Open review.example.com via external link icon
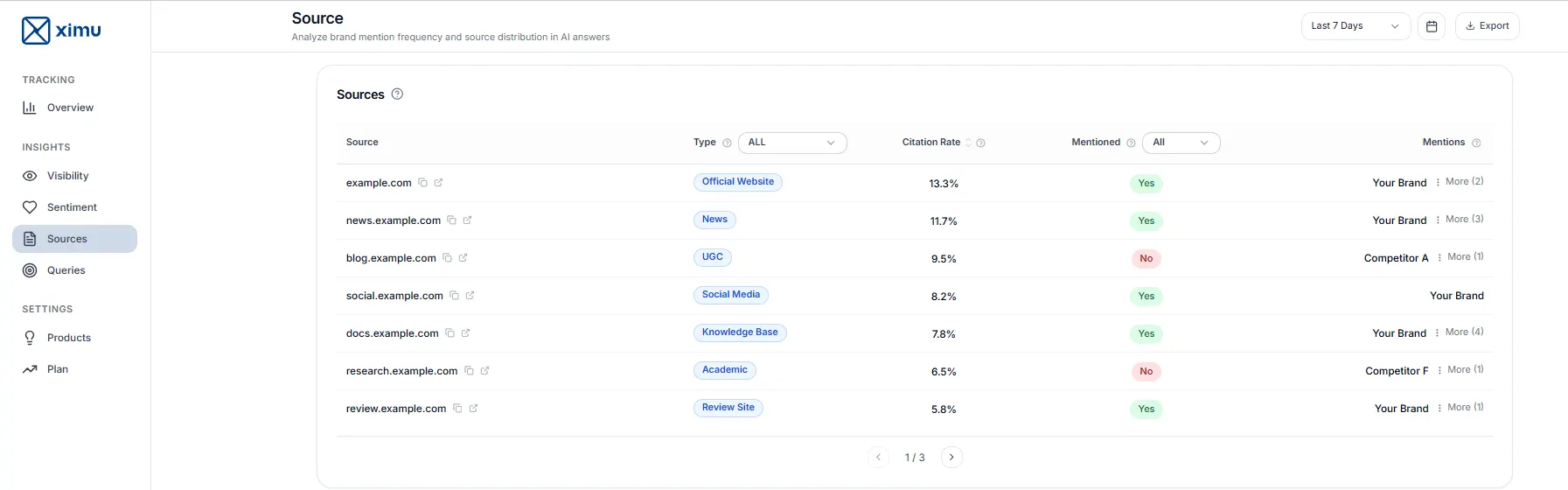1568x490 pixels. 473,409
